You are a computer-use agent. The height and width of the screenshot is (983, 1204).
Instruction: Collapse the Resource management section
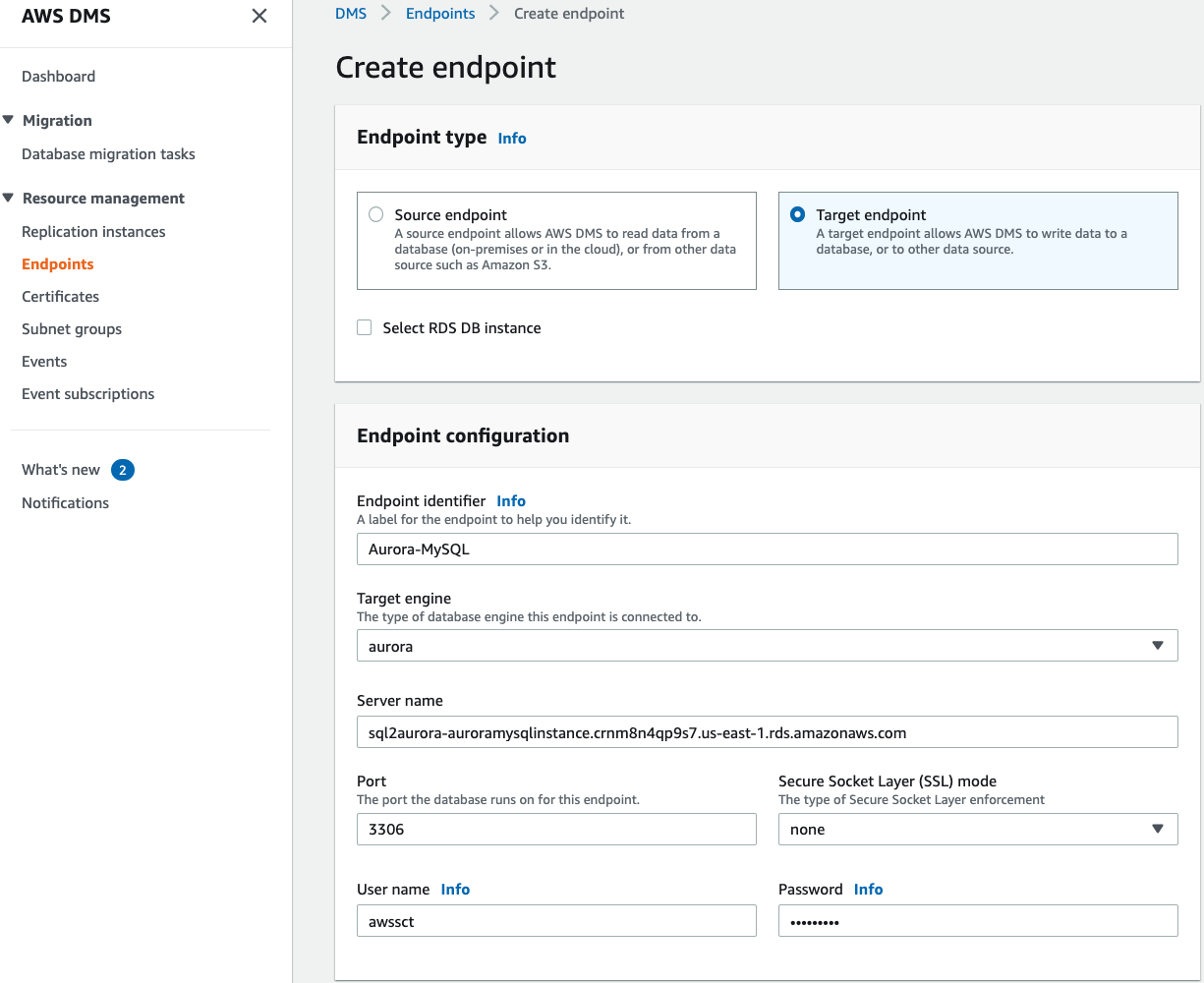point(9,198)
